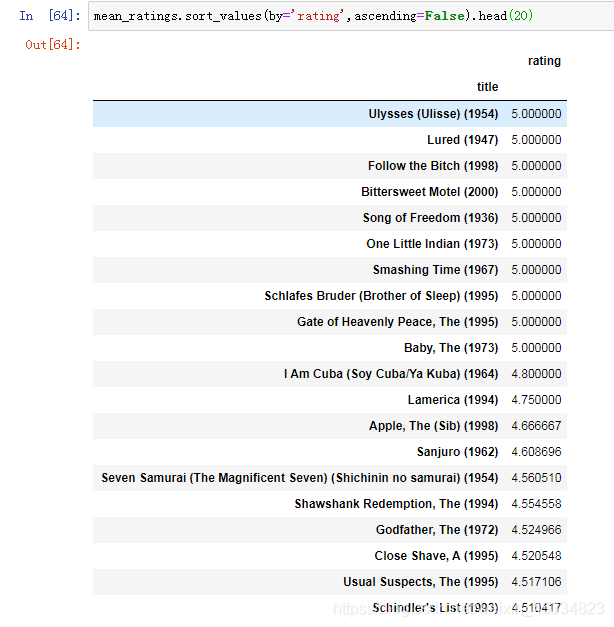Click rating value 4.560510
The width and height of the screenshot is (614, 627).
(536, 478)
